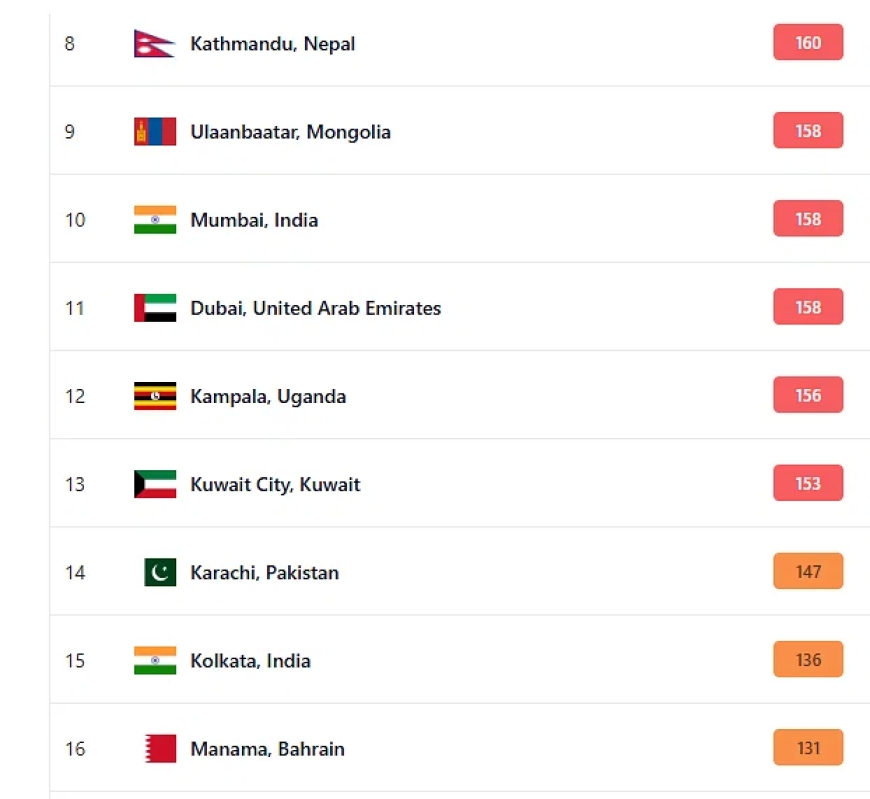
Task: Open the Dubai, United Arab Emirates link
Action: click(x=315, y=308)
